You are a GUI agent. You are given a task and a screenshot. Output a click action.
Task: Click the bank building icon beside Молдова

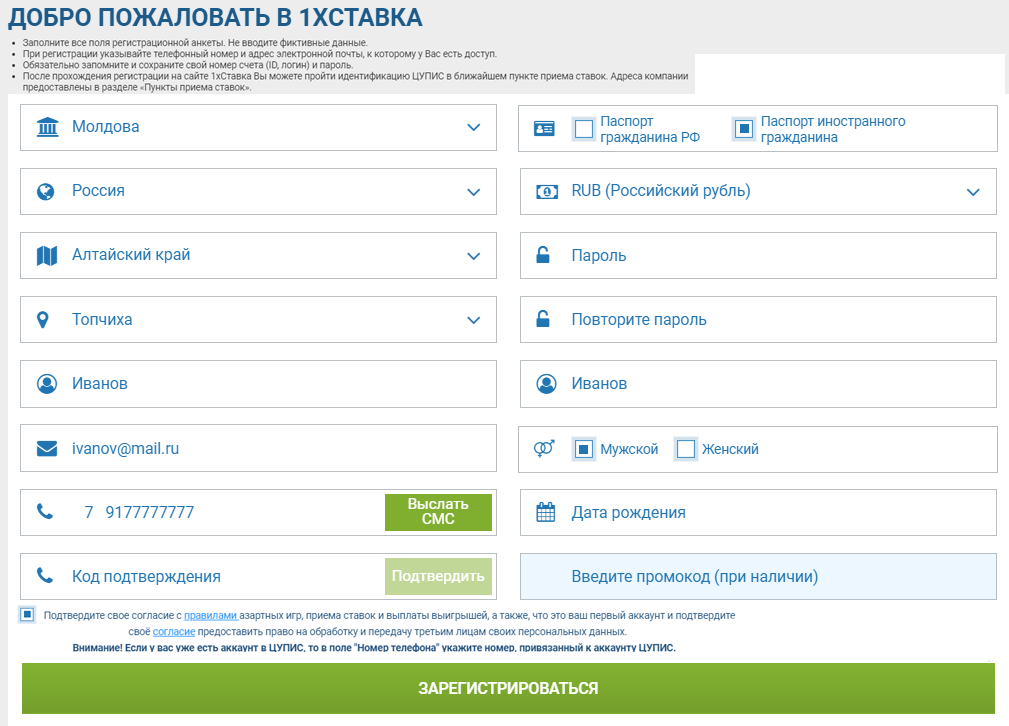coord(47,127)
